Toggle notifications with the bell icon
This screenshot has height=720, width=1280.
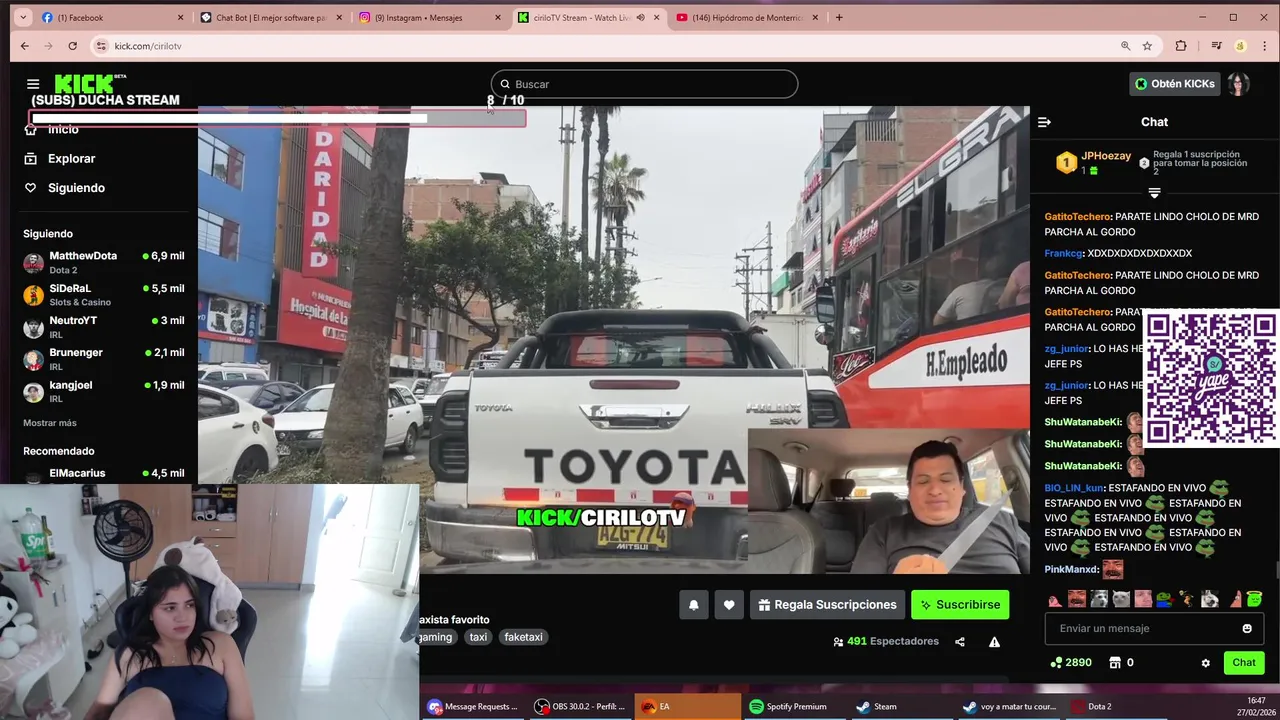(x=693, y=605)
